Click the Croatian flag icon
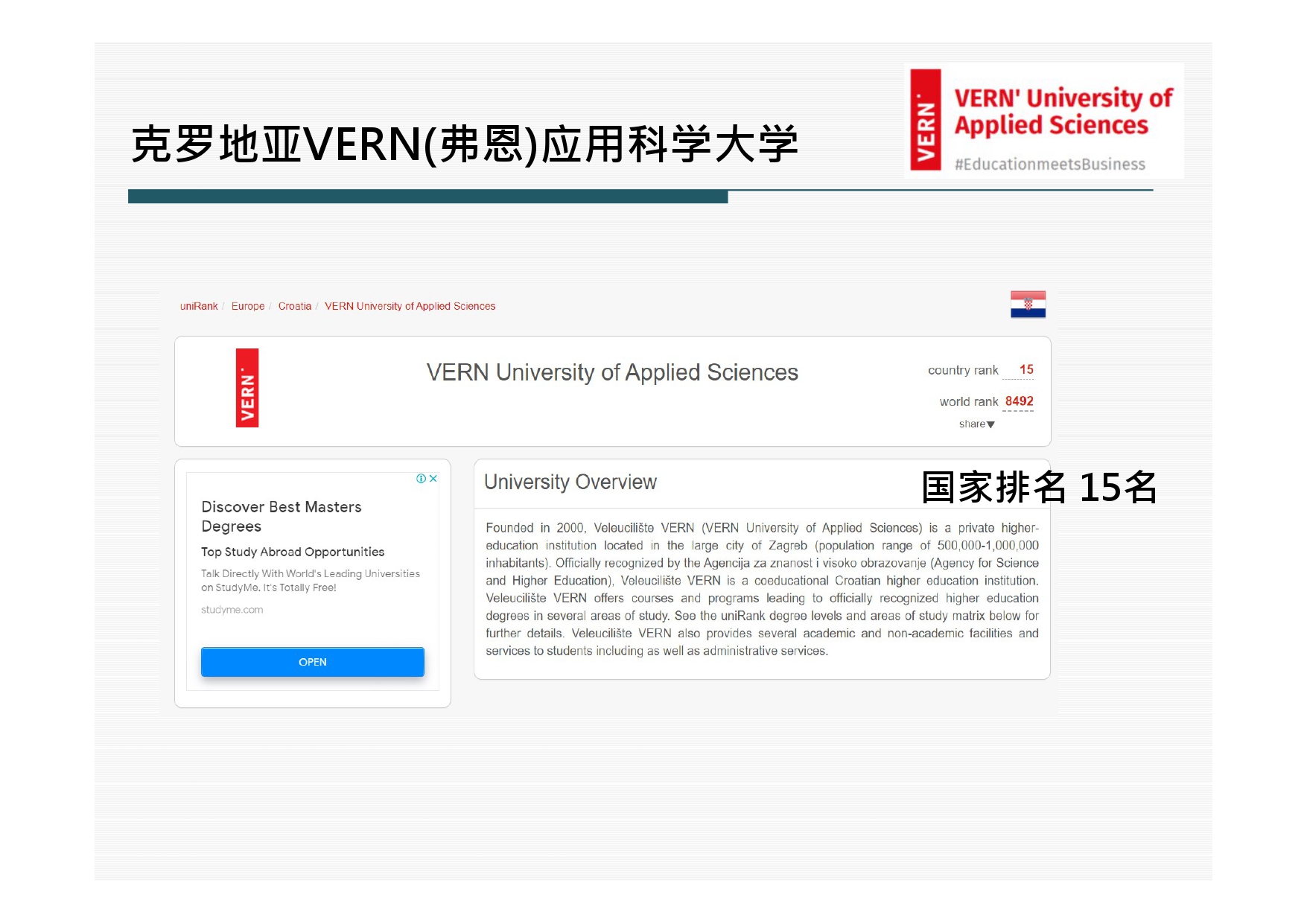Image resolution: width=1307 pixels, height=924 pixels. 1028,305
